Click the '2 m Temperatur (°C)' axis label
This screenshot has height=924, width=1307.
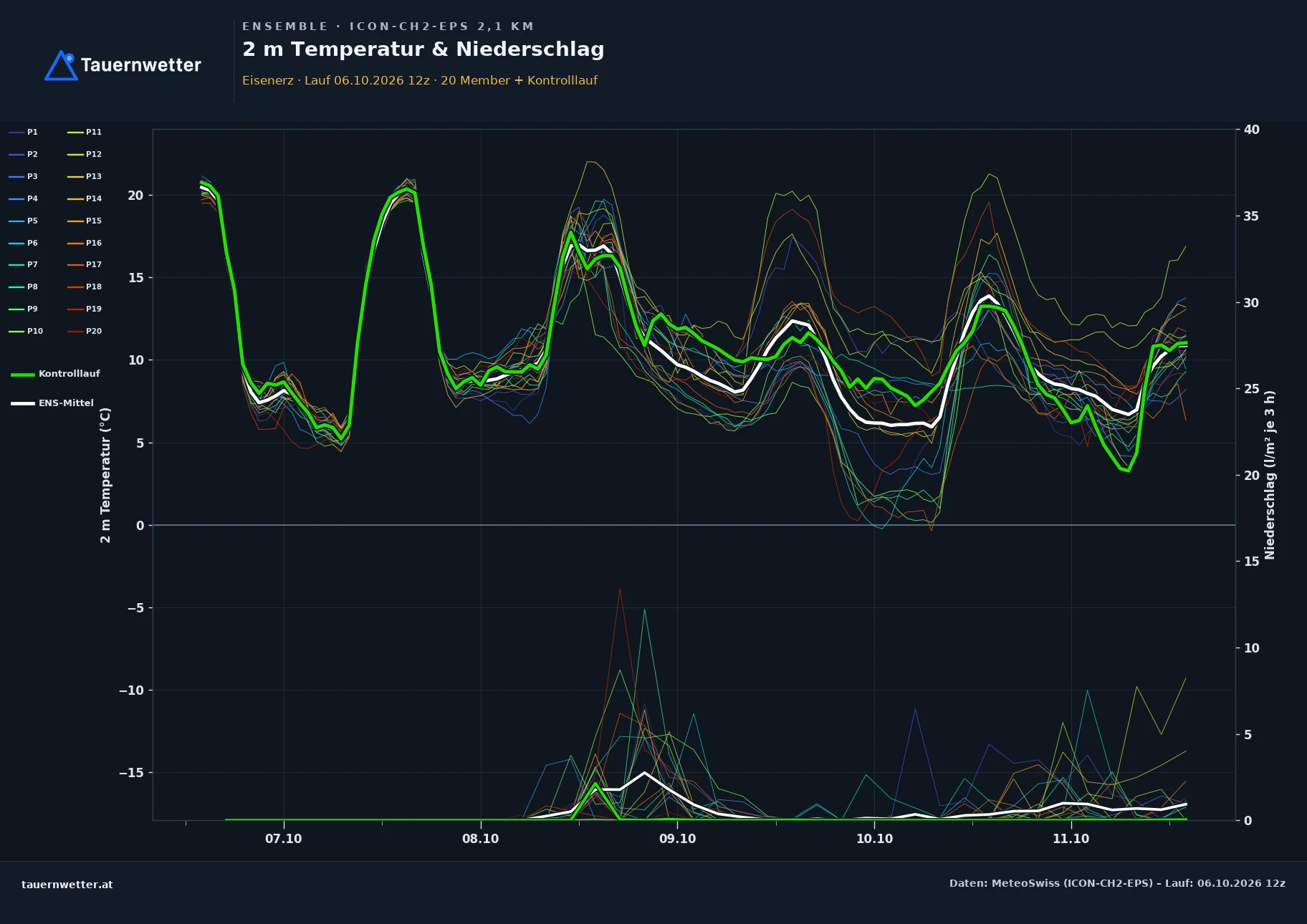(105, 475)
